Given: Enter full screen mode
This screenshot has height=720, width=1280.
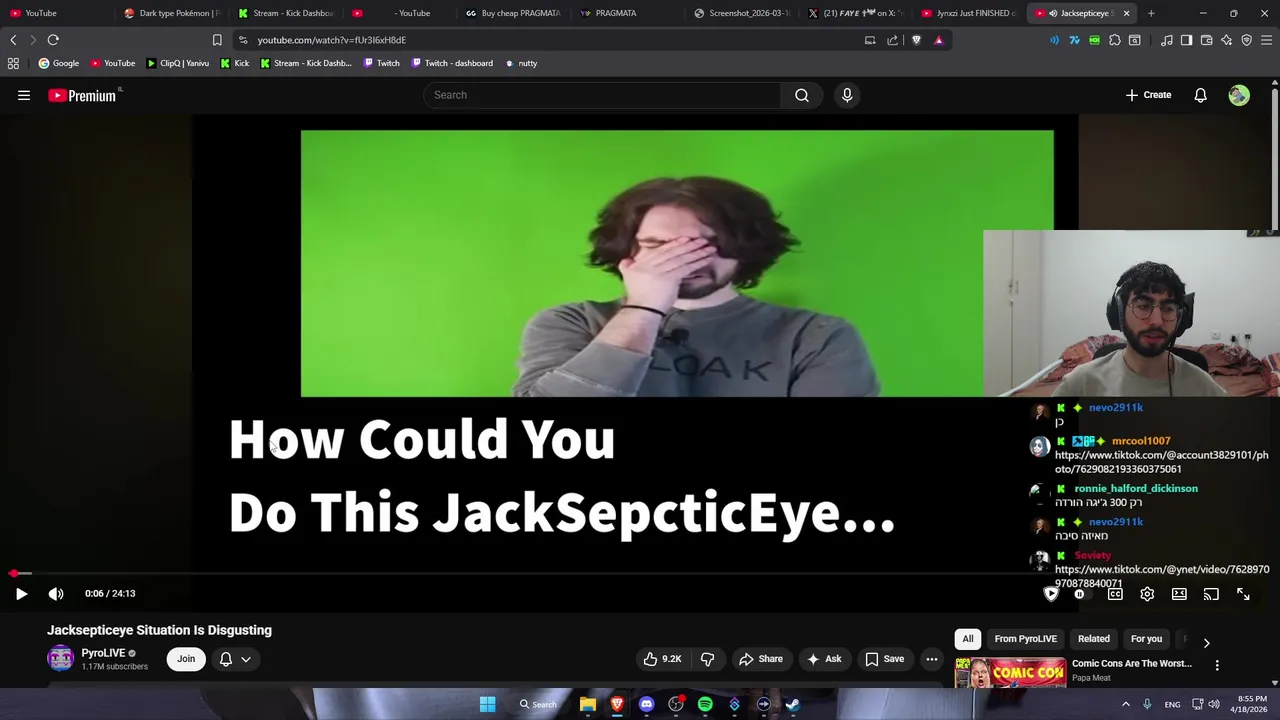Looking at the screenshot, I should coord(1243,594).
